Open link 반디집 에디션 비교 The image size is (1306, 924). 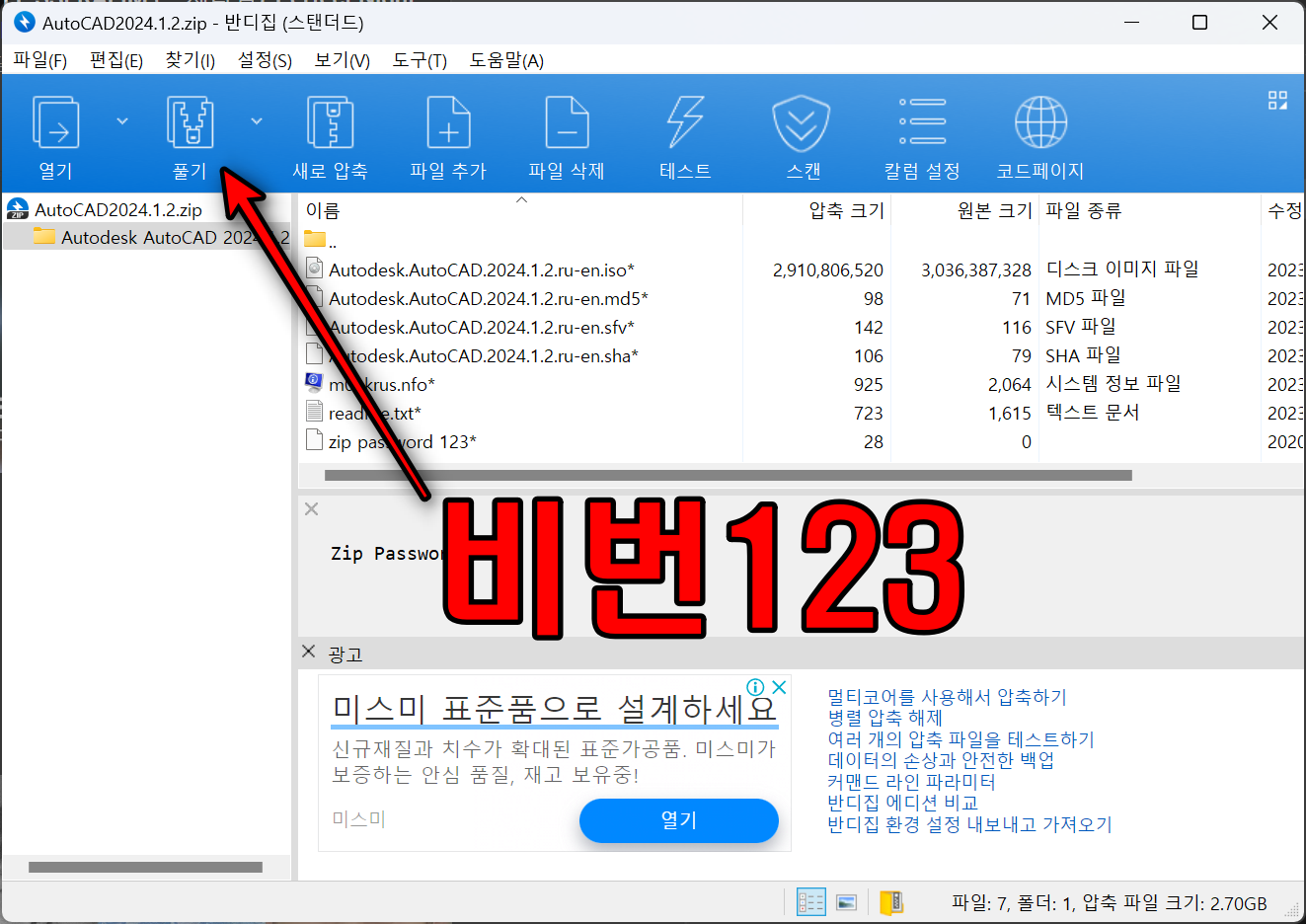902,803
